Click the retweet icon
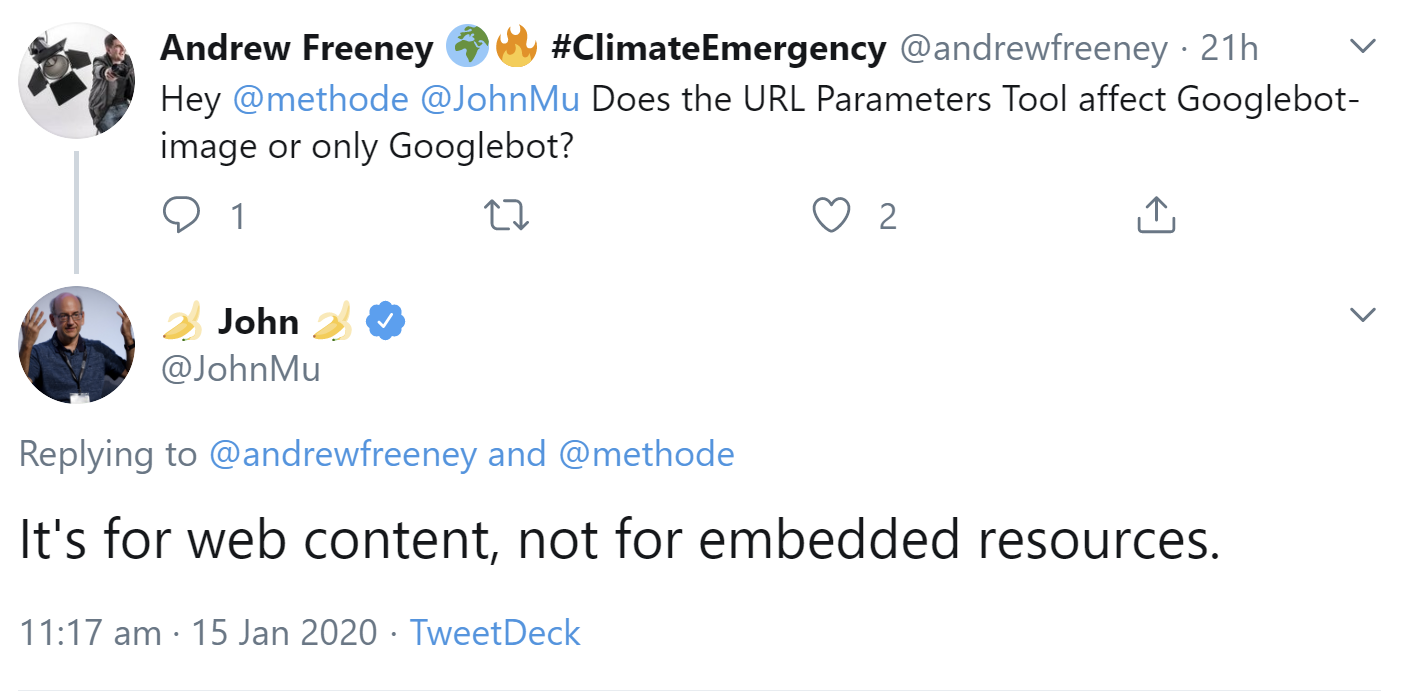The height and width of the screenshot is (691, 1413). pyautogui.click(x=507, y=214)
